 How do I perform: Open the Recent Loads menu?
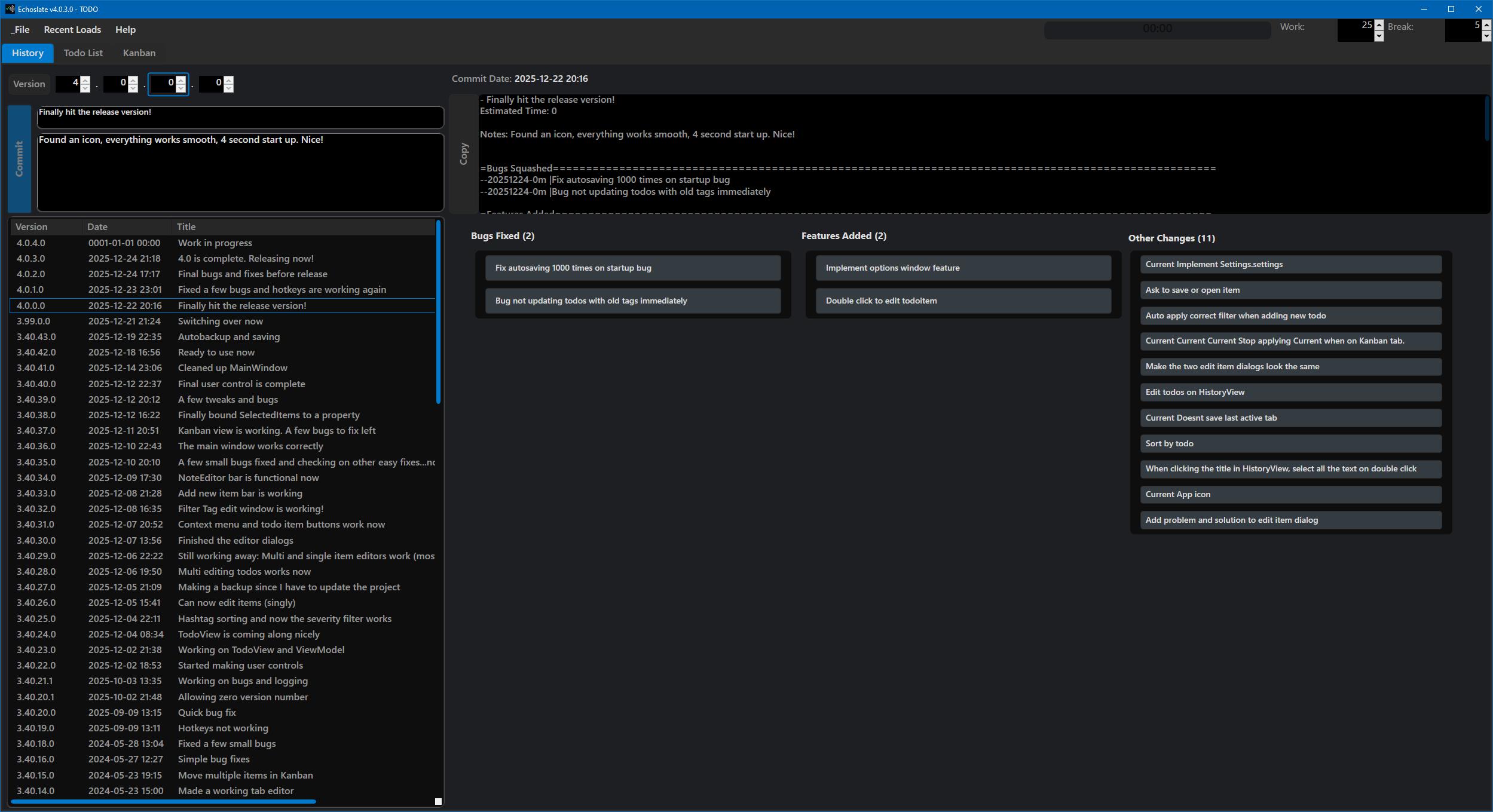72,29
